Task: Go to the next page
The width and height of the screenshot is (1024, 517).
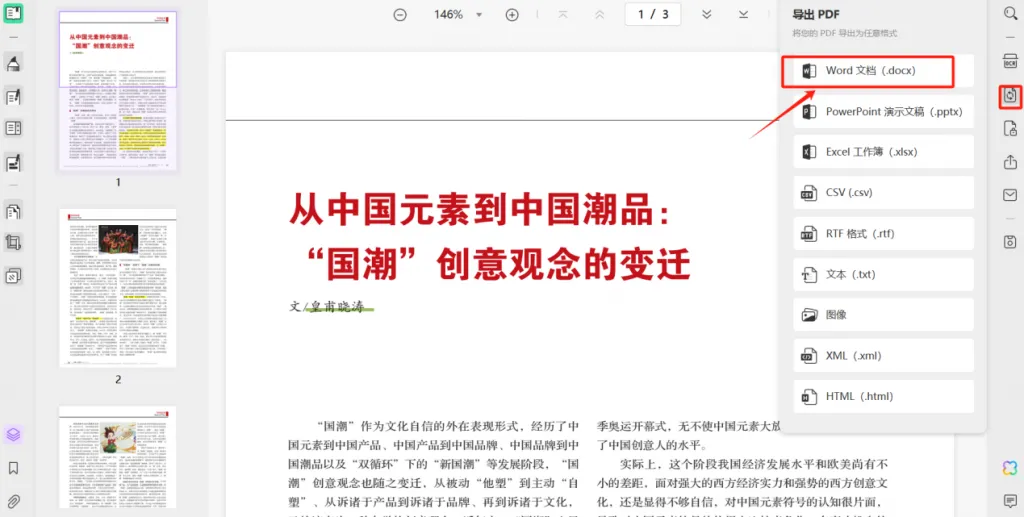Action: coord(707,14)
